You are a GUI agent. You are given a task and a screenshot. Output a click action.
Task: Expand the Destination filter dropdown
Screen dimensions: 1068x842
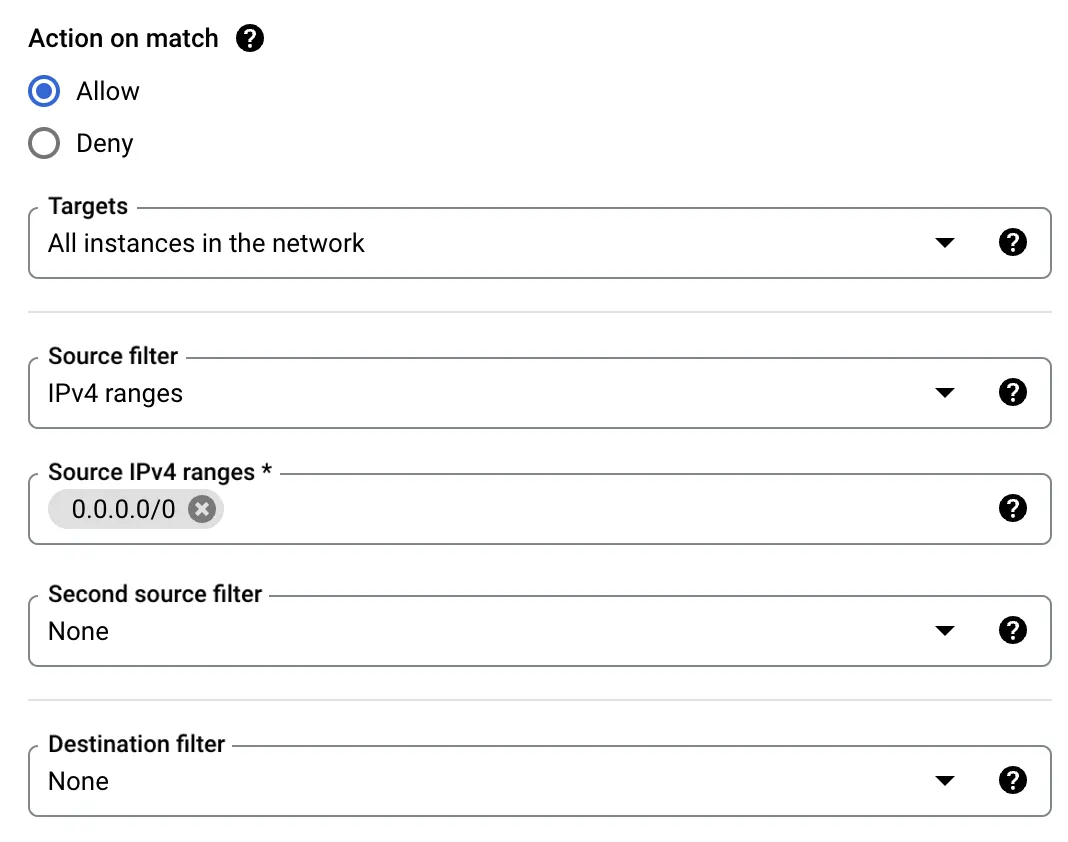[x=944, y=780]
